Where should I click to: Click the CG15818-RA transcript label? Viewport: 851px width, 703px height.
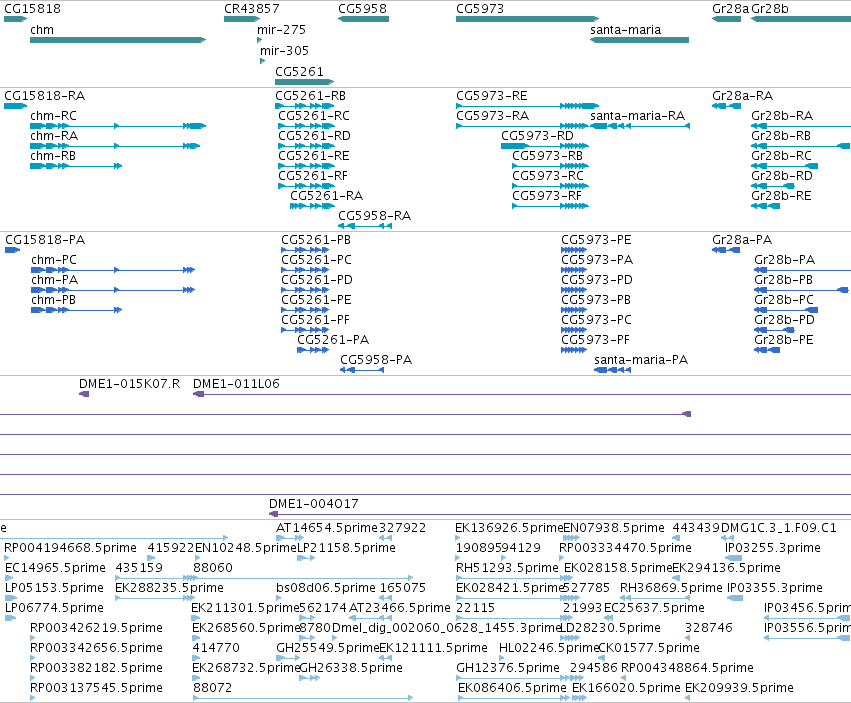pyautogui.click(x=45, y=96)
